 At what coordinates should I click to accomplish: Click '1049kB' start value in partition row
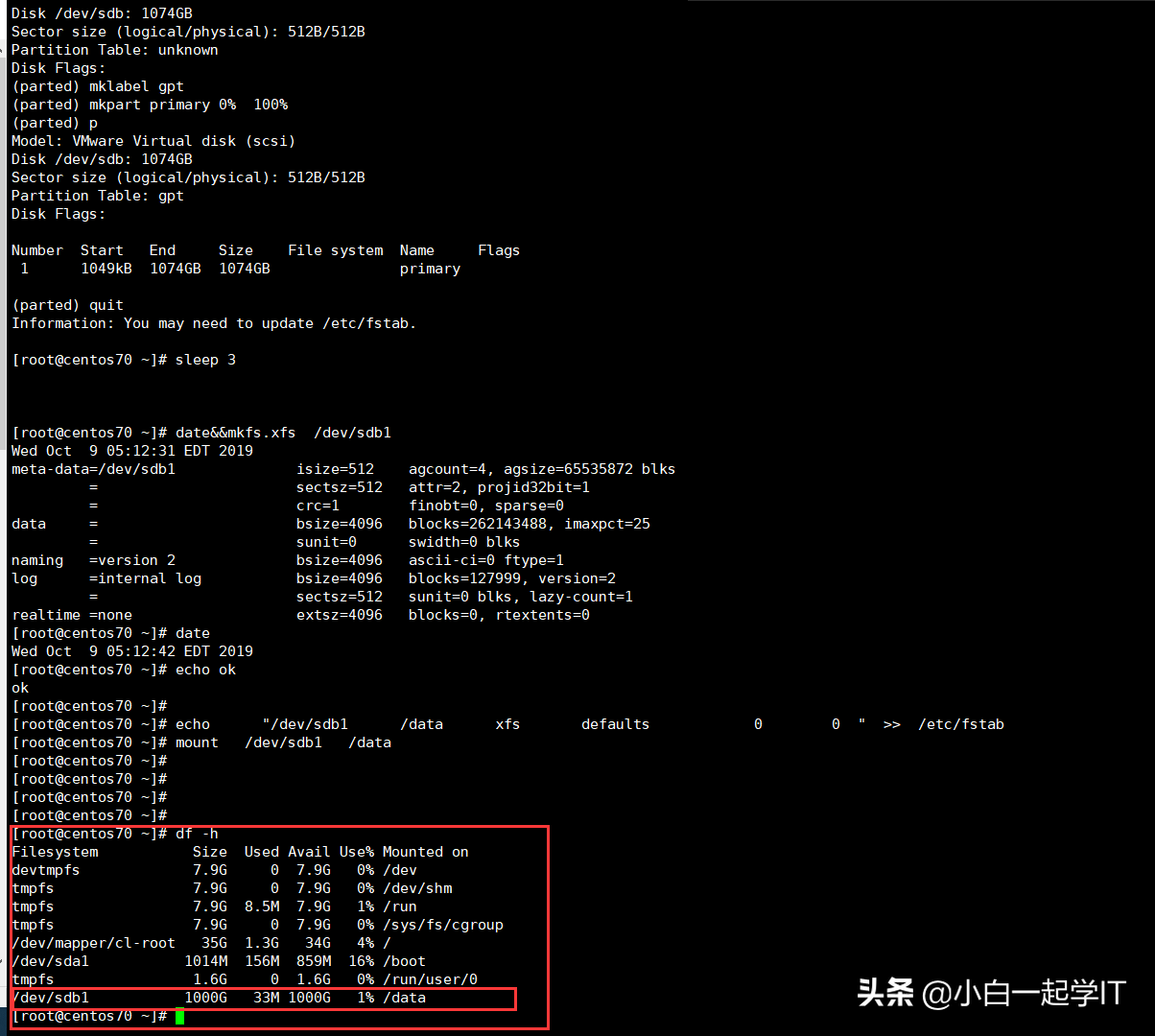[x=106, y=269]
